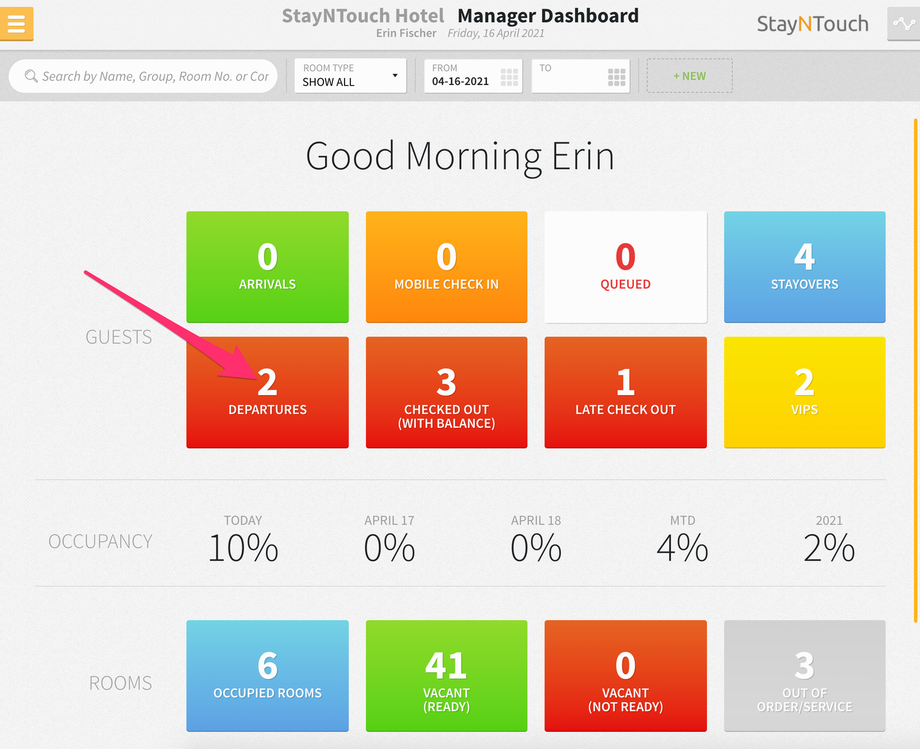Open the Out of Order/Service tile
Screen dimensions: 920x749
pos(804,676)
